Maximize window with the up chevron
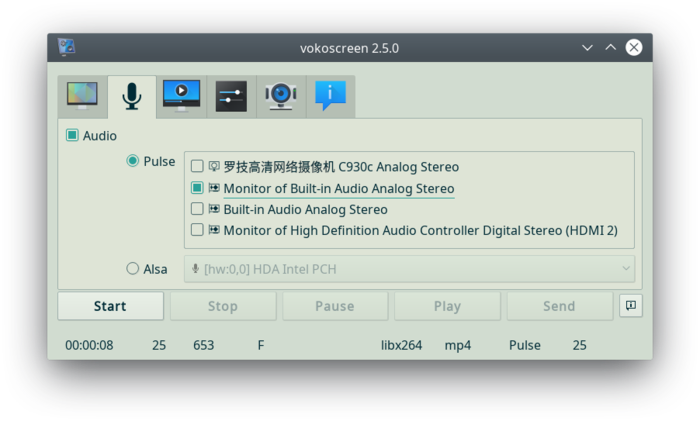The width and height of the screenshot is (700, 421). tap(610, 47)
